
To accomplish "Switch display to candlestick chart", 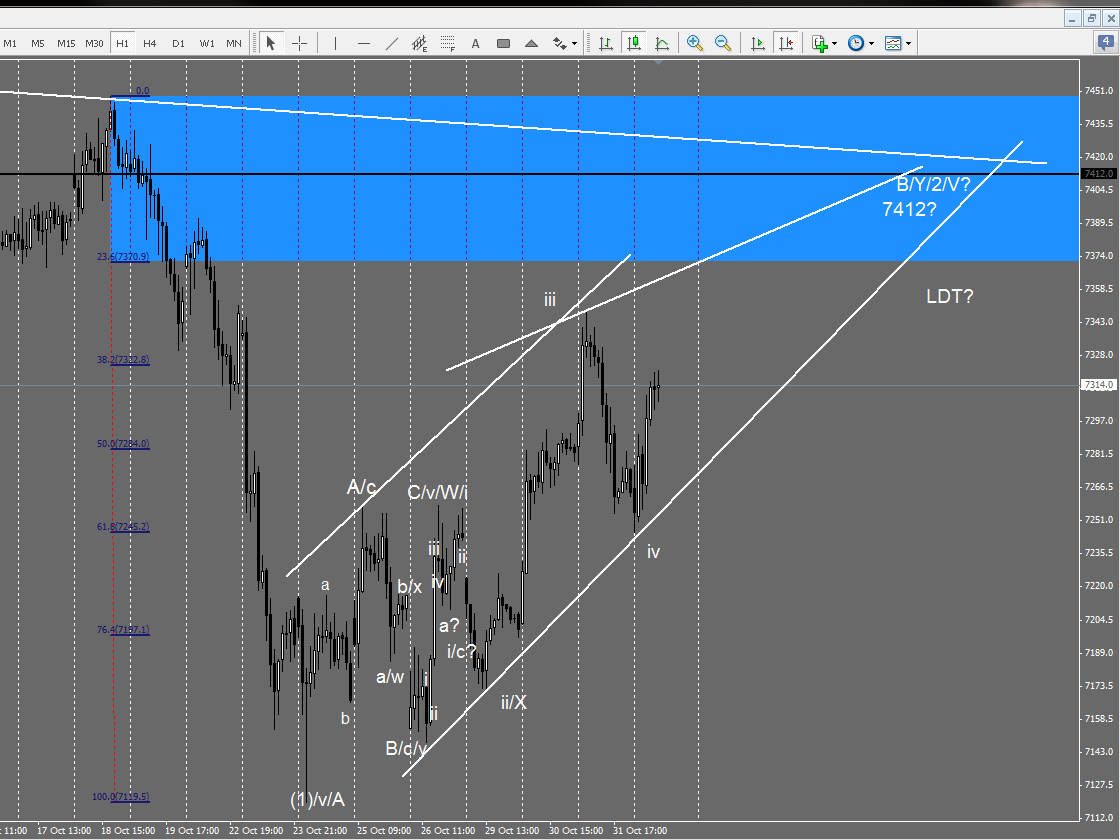I will click(632, 43).
